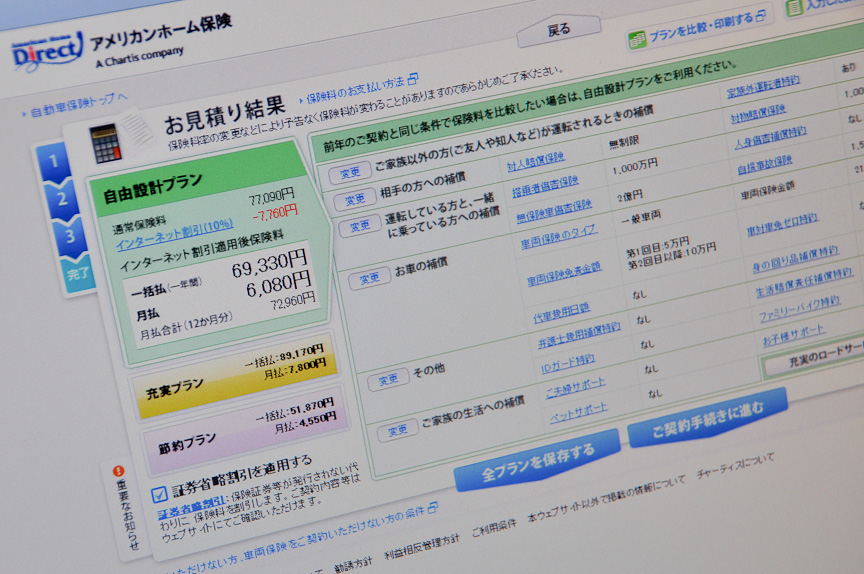This screenshot has width=864, height=574.
Task: Open 自損事故保険 link
Action: coord(764,164)
